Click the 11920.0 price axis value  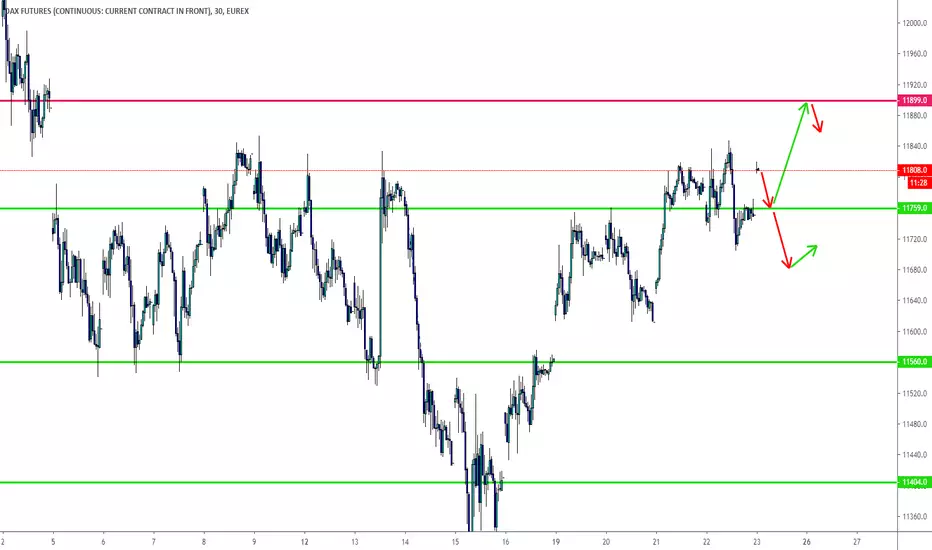click(915, 85)
